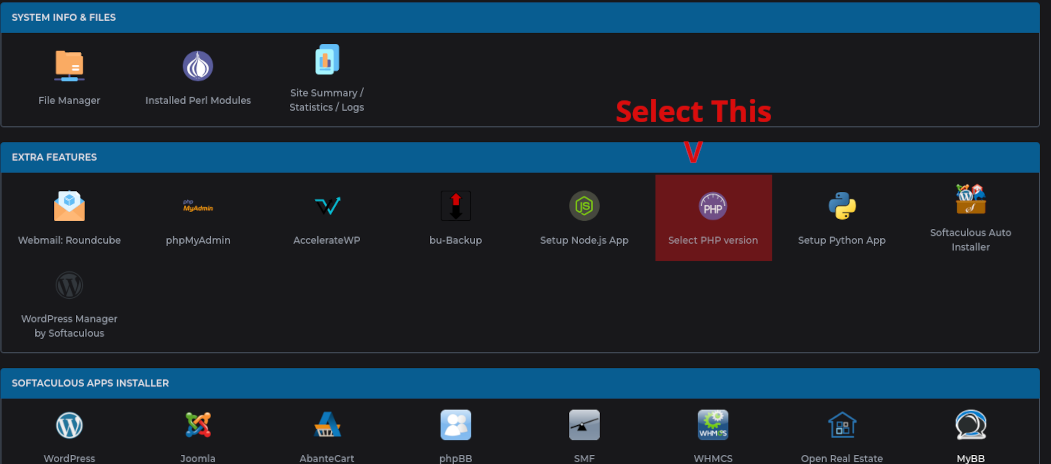Image resolution: width=1051 pixels, height=464 pixels.
Task: Click the SMF installer icon
Action: 584,425
